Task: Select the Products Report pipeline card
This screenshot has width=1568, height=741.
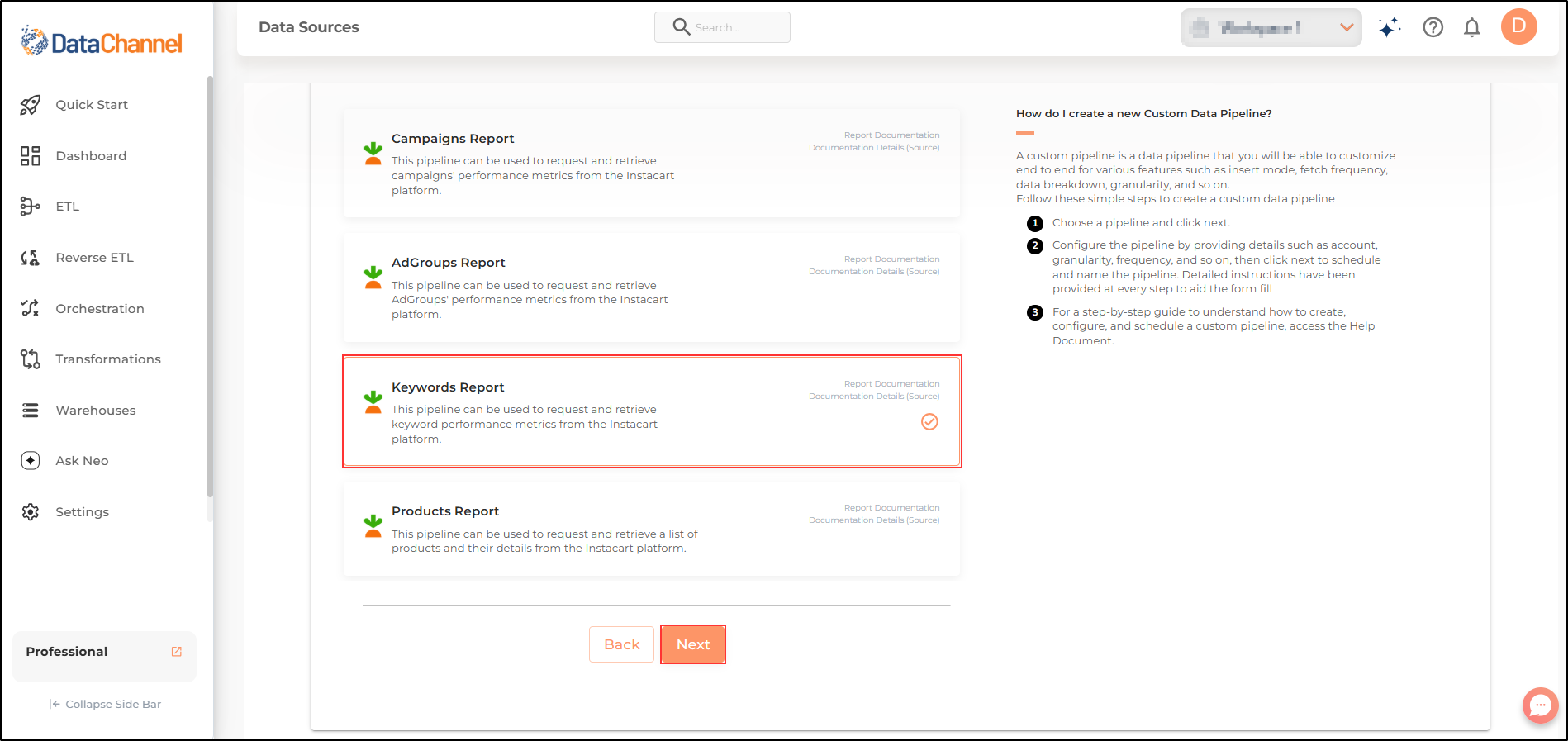Action: pyautogui.click(x=652, y=530)
